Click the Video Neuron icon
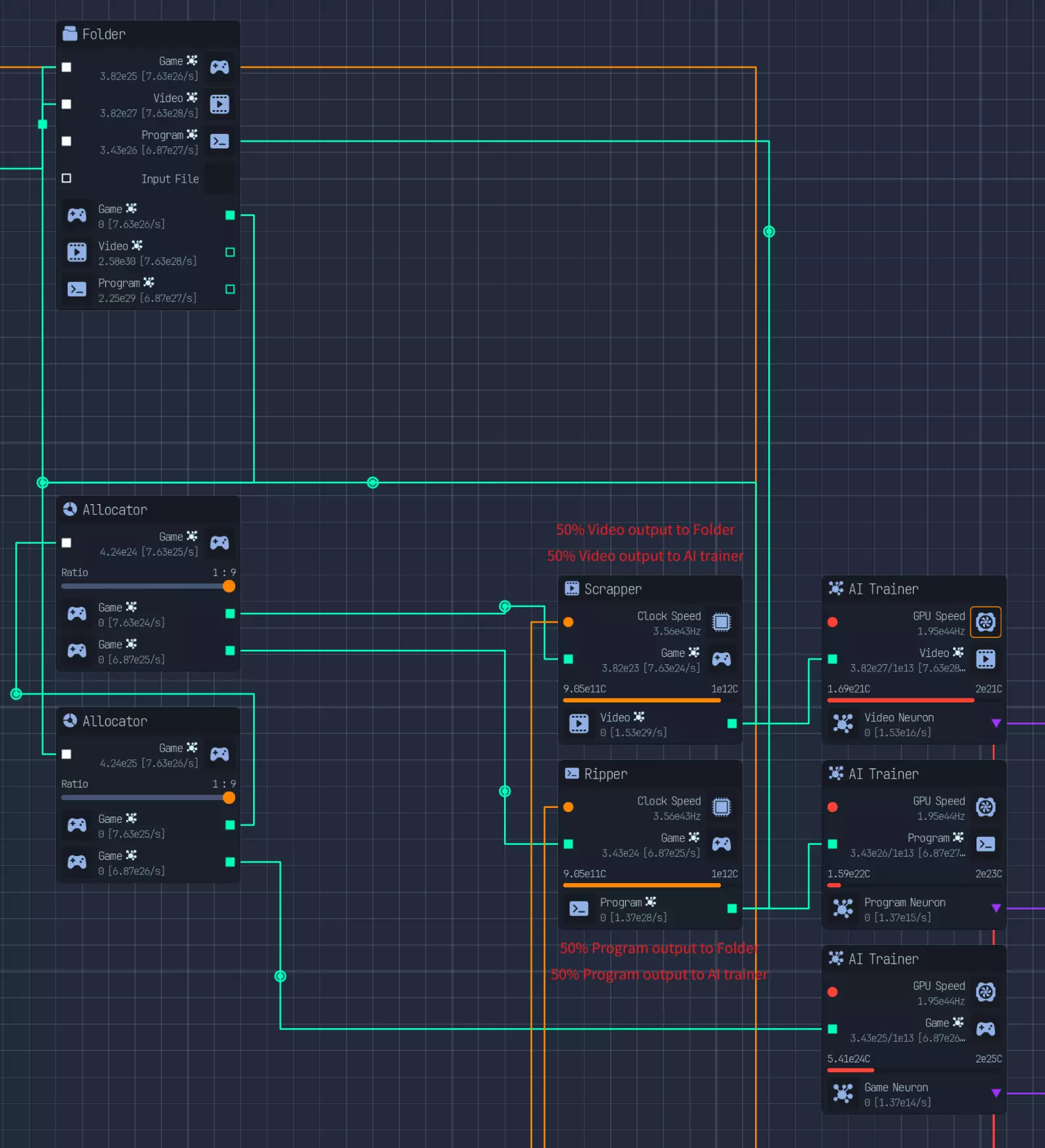Image resolution: width=1045 pixels, height=1148 pixels. (x=843, y=724)
